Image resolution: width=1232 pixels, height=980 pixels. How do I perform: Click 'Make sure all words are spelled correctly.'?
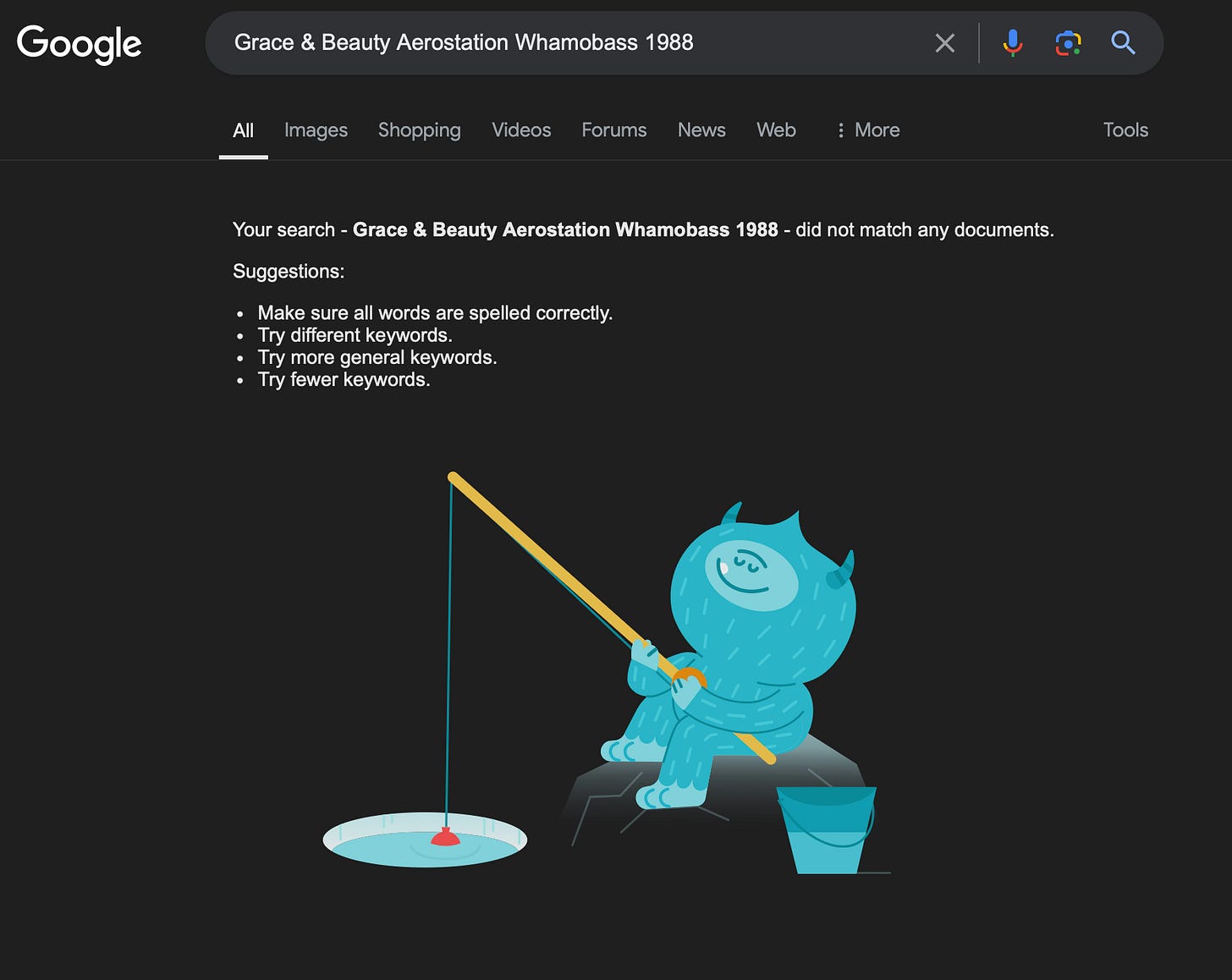pos(435,313)
